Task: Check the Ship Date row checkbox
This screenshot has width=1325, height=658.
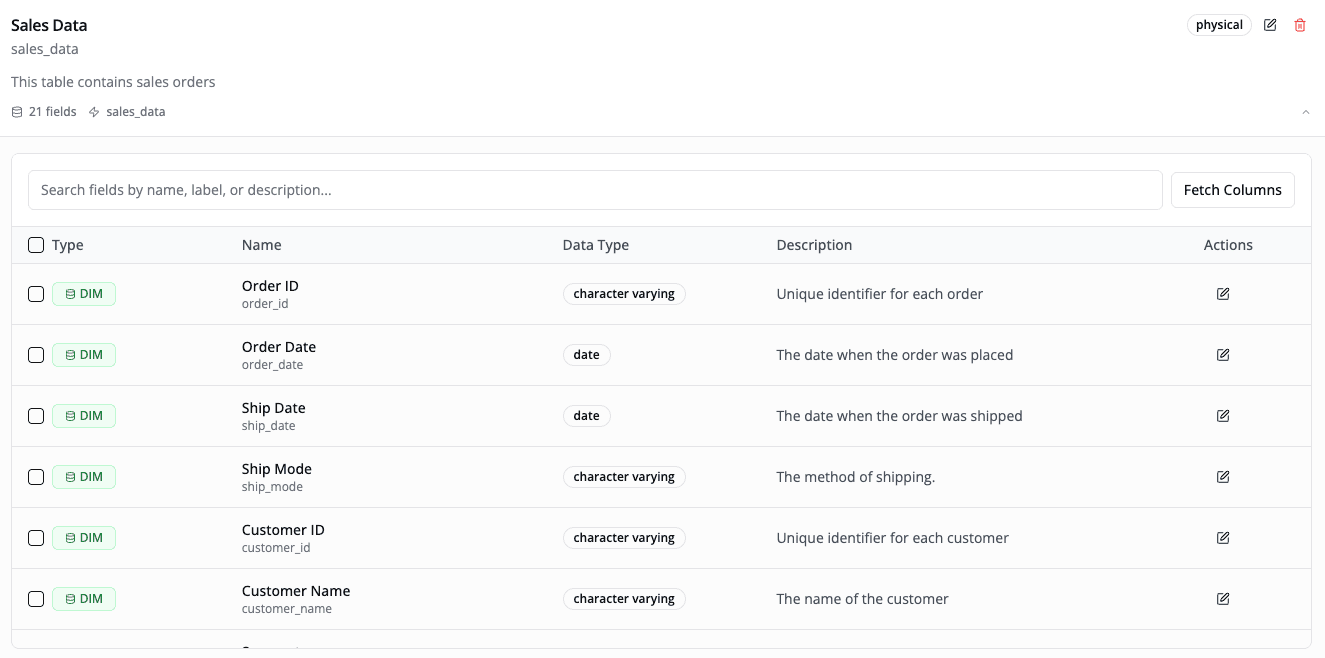Action: pos(36,415)
